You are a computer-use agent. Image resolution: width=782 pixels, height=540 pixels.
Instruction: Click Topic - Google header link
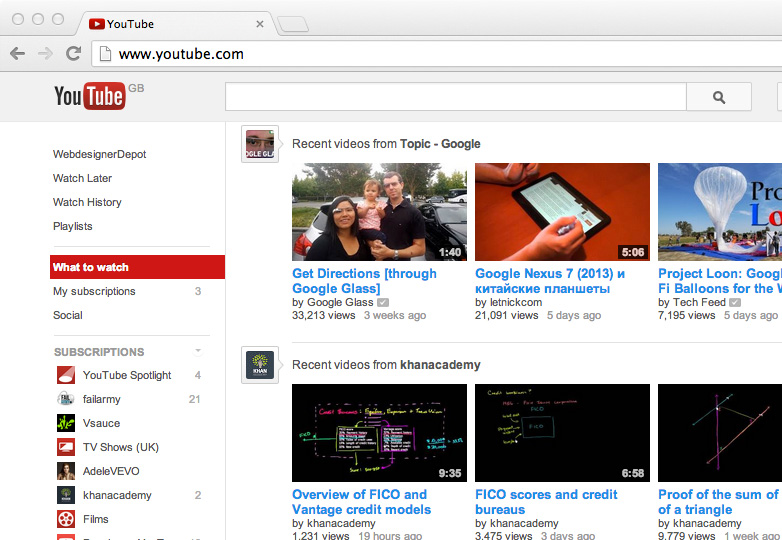440,144
